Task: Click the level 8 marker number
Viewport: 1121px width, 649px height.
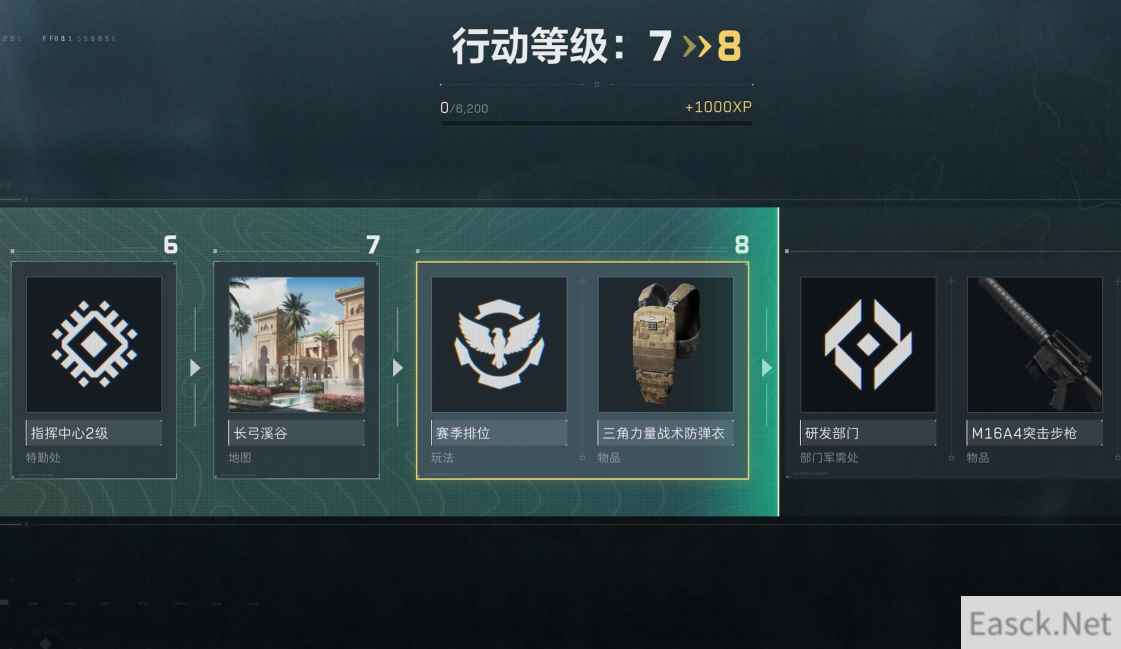Action: click(x=741, y=244)
